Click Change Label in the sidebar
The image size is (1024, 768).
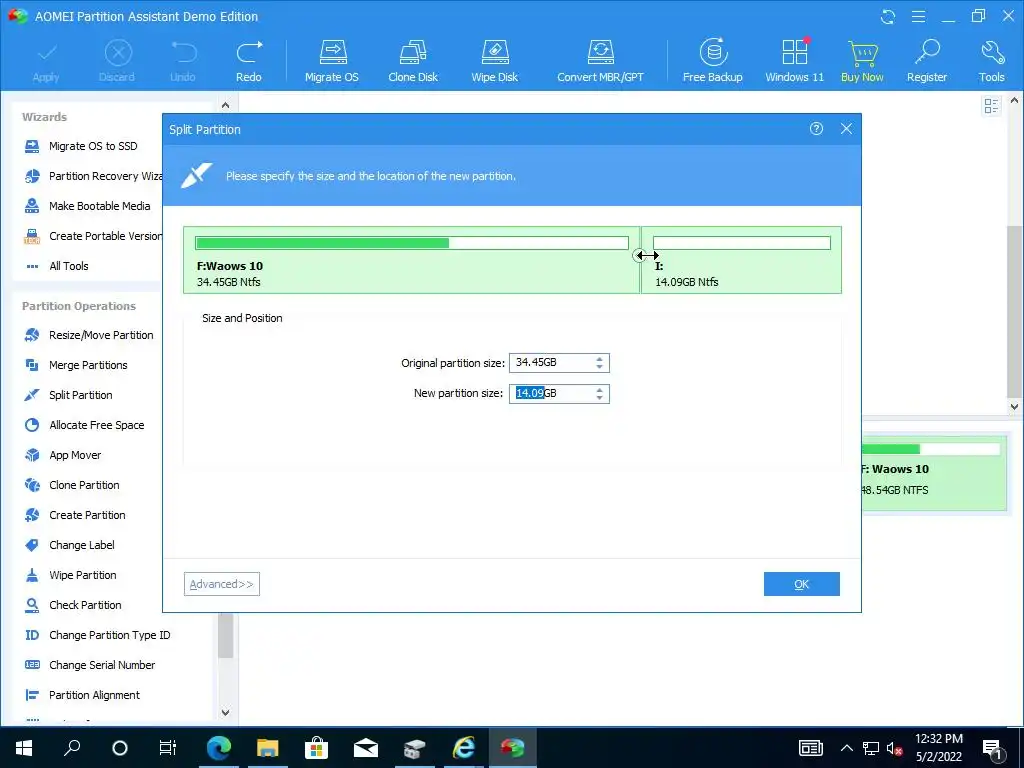pyautogui.click(x=69, y=545)
